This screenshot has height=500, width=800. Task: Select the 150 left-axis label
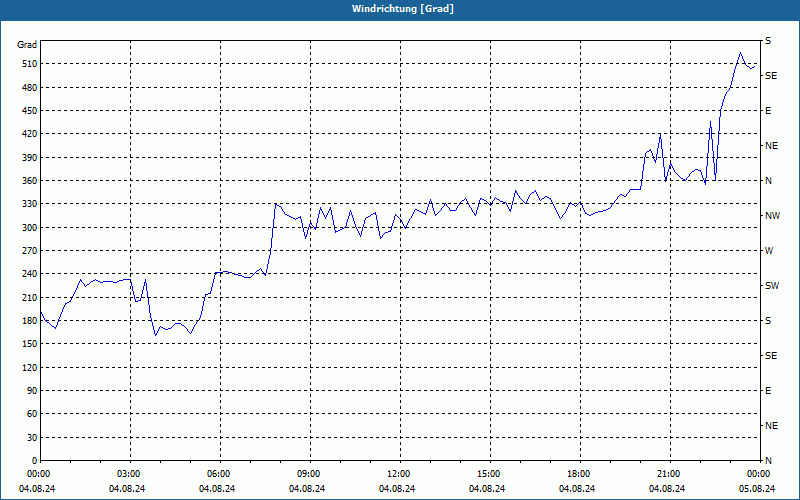tap(30, 344)
